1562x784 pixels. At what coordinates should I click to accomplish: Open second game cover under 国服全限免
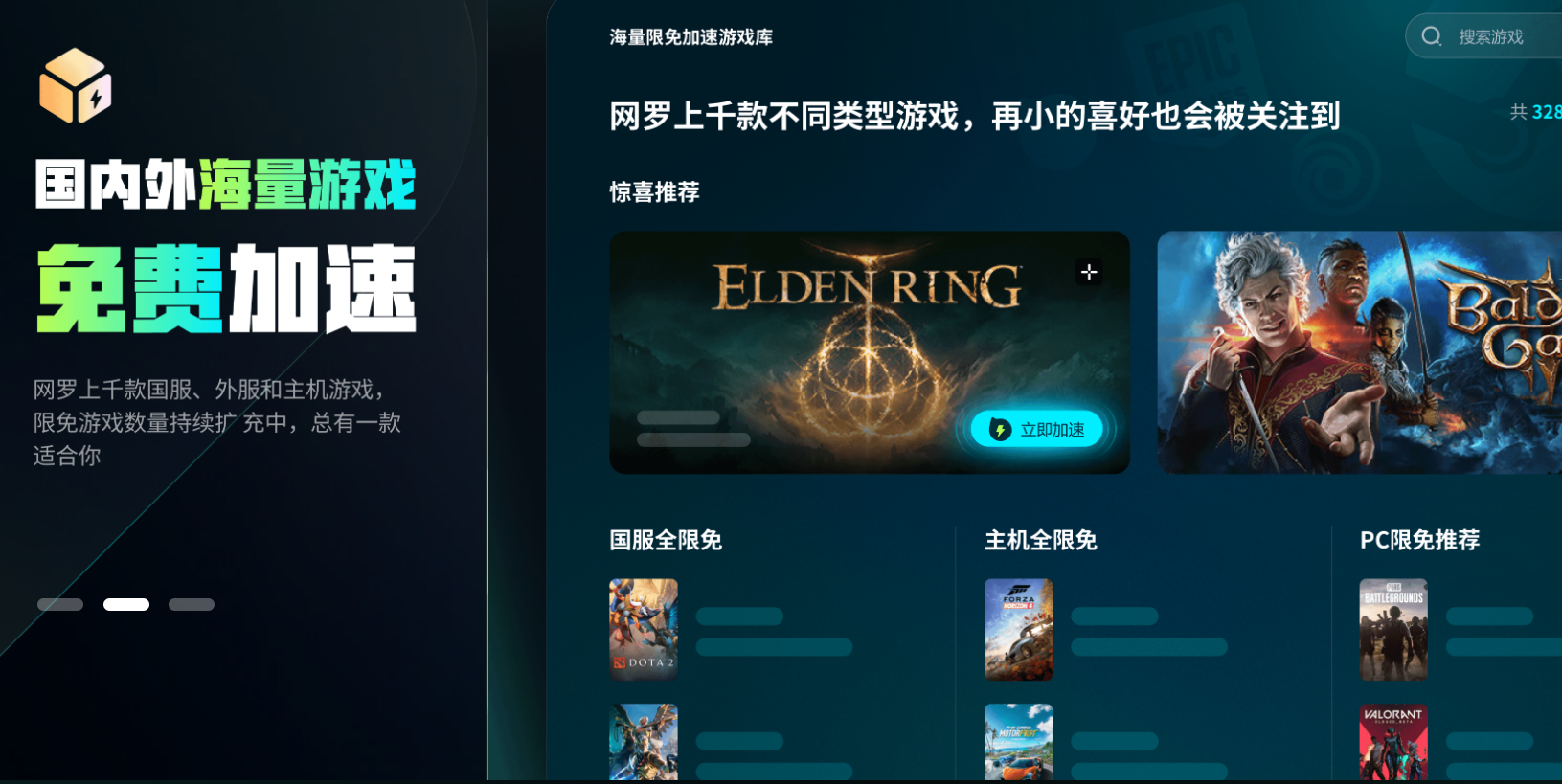[644, 743]
